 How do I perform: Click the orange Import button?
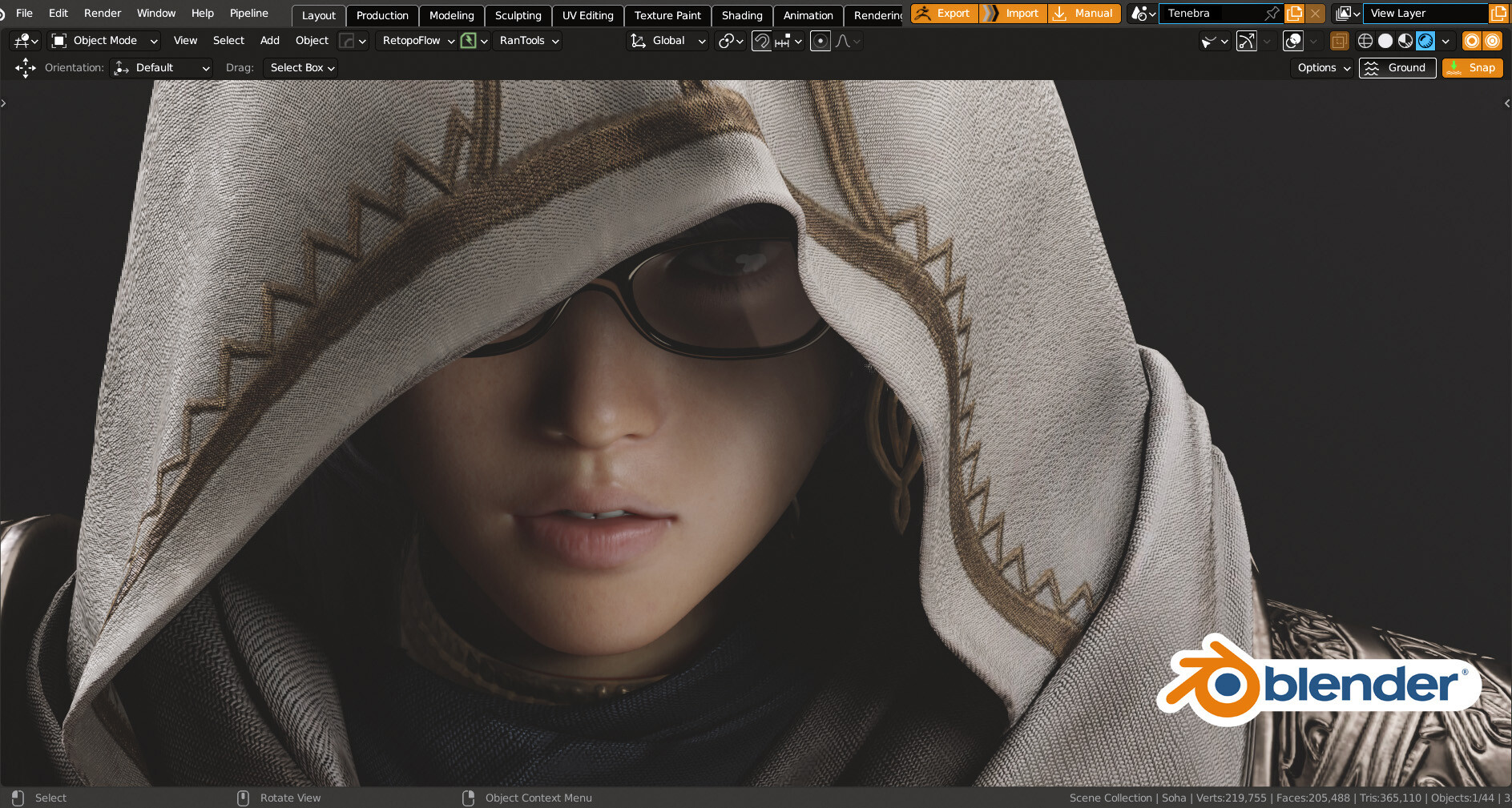pyautogui.click(x=1014, y=14)
